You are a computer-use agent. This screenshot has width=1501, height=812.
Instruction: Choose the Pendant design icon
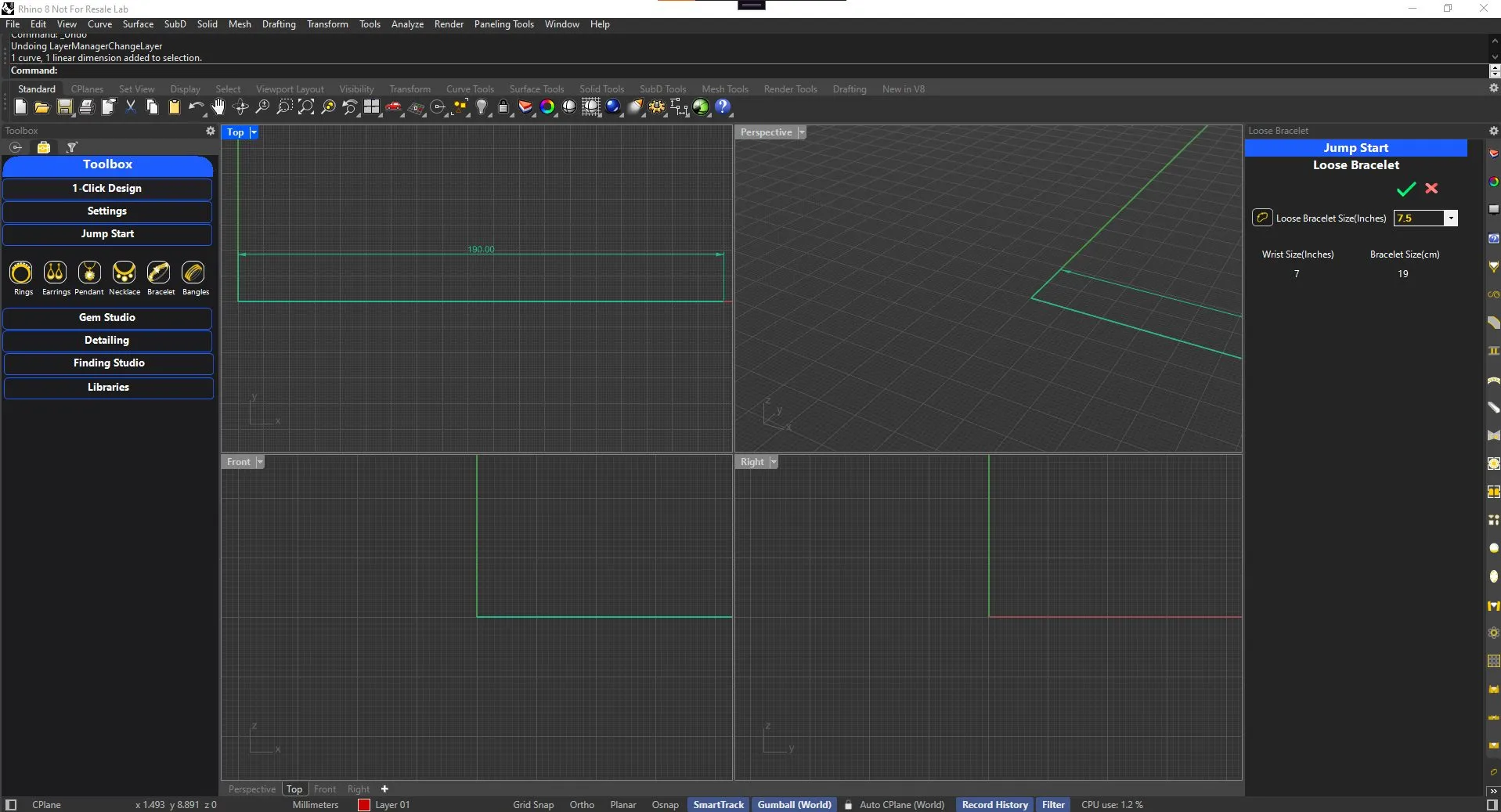tap(89, 272)
